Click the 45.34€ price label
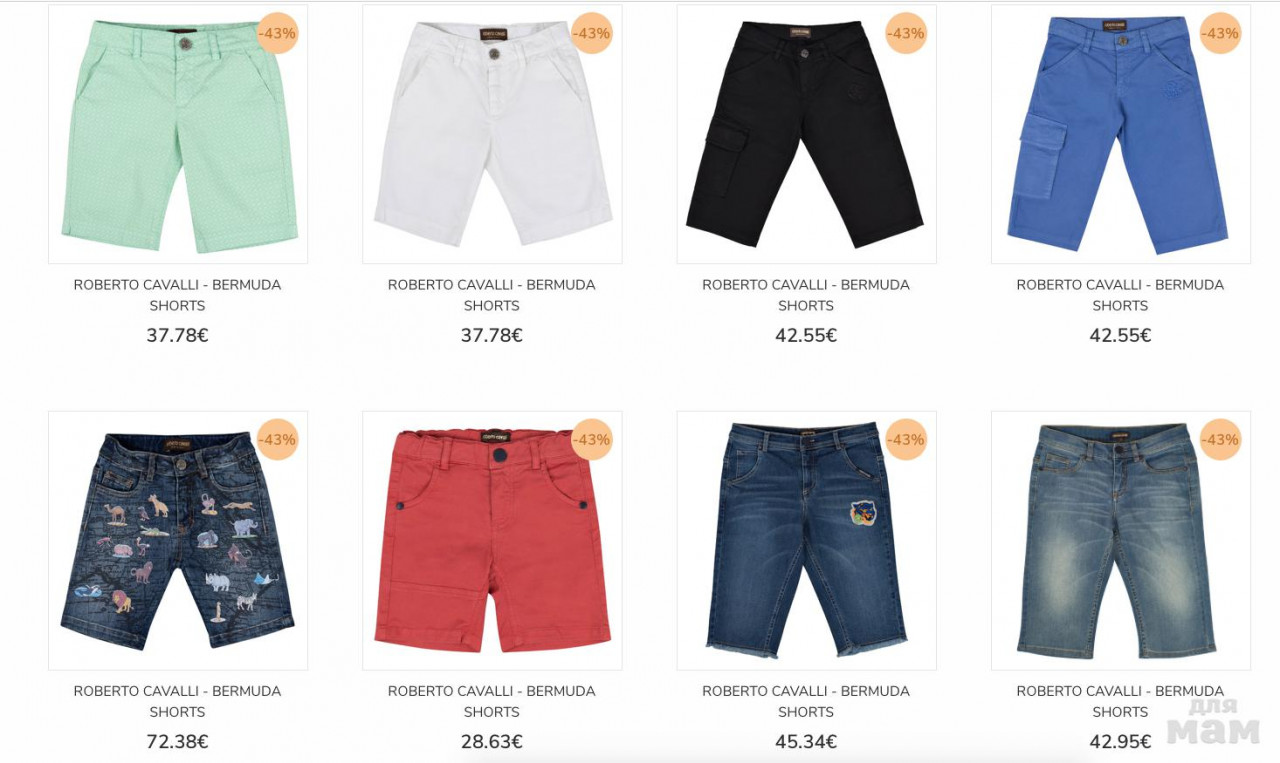Screen dimensions: 1280x763 [x=806, y=742]
